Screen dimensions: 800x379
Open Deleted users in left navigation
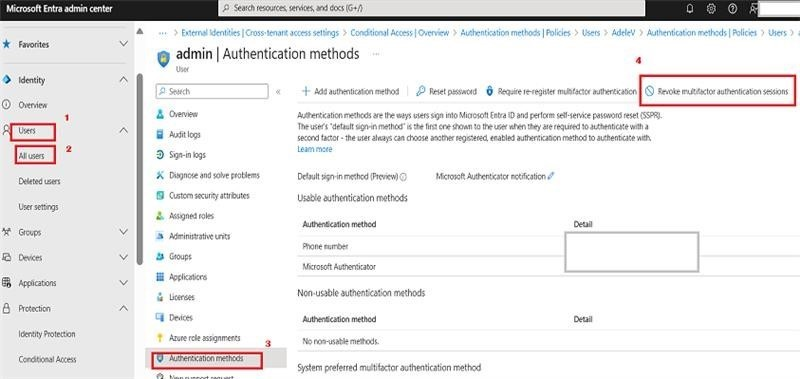click(x=39, y=182)
